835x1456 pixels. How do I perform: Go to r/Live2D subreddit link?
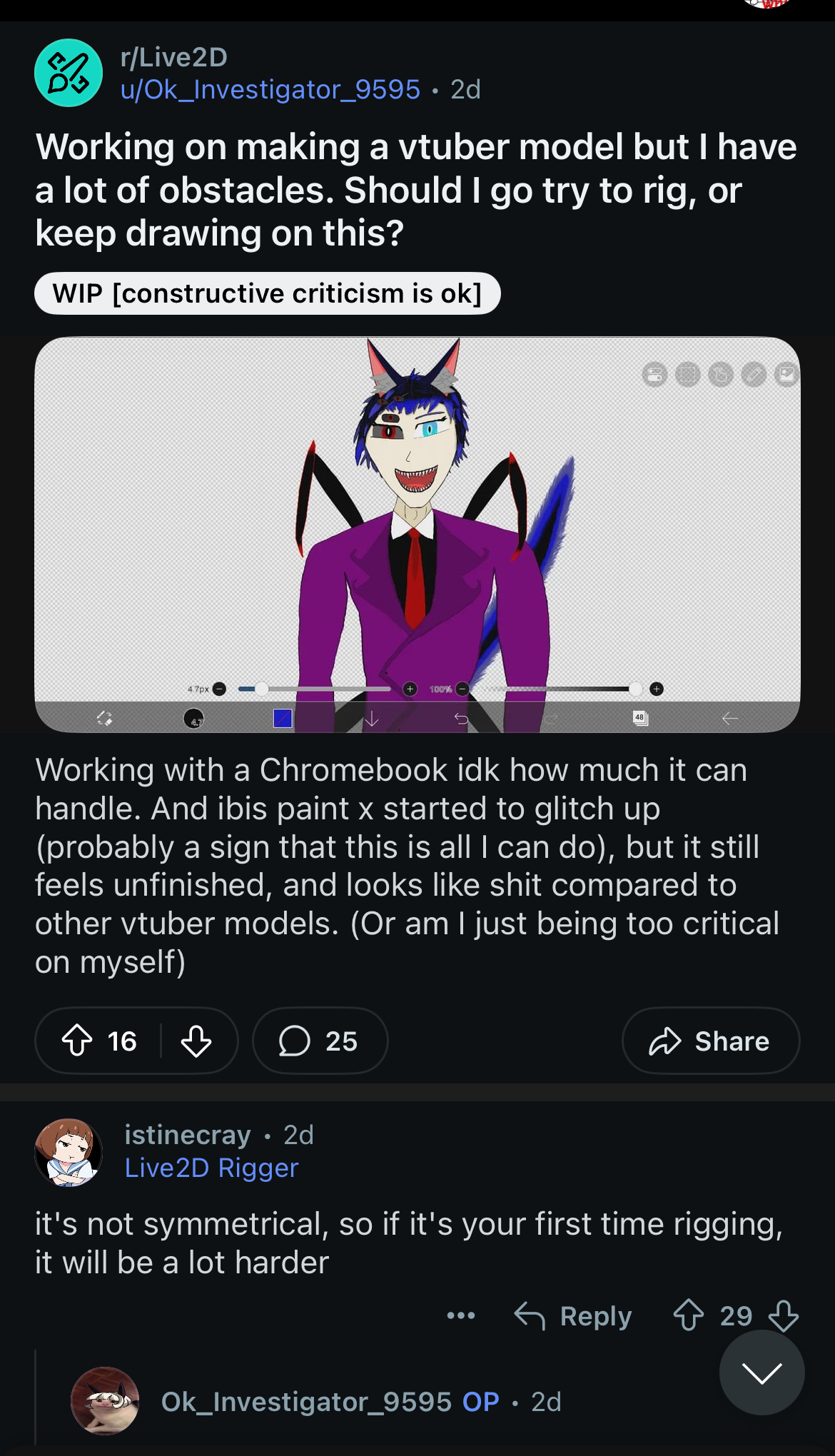coord(174,57)
